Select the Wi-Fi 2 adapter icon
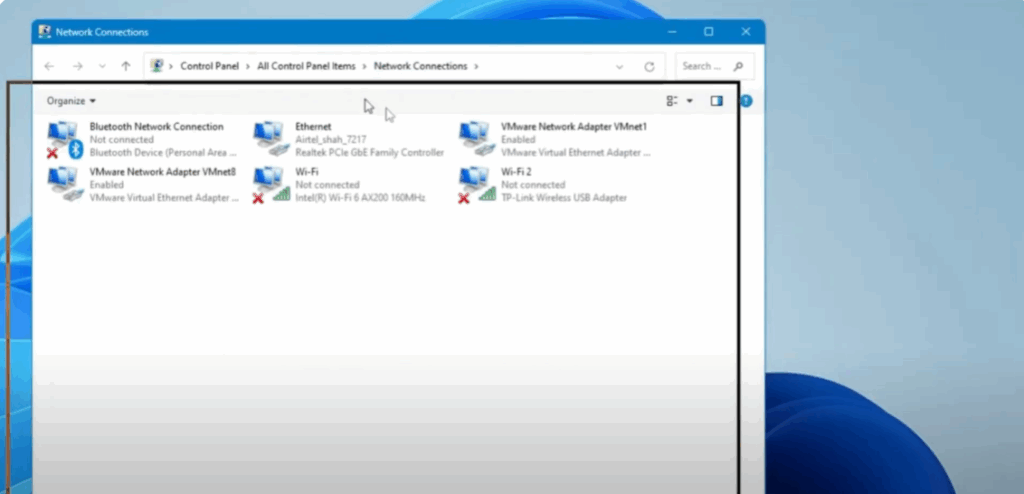Image resolution: width=1024 pixels, height=494 pixels. click(x=477, y=184)
